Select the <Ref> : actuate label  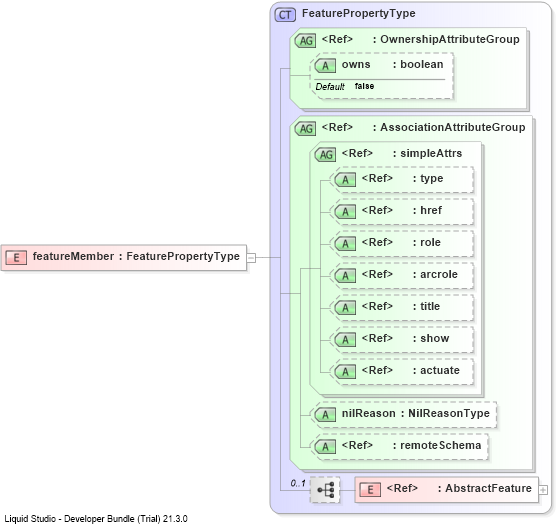click(411, 370)
